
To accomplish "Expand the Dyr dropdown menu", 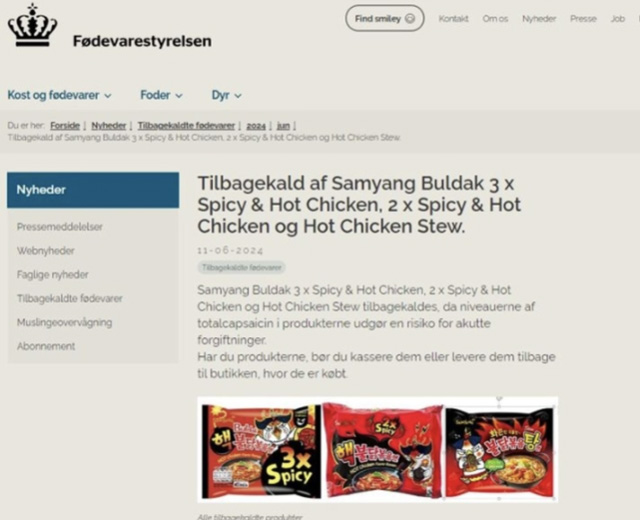I will coord(227,95).
